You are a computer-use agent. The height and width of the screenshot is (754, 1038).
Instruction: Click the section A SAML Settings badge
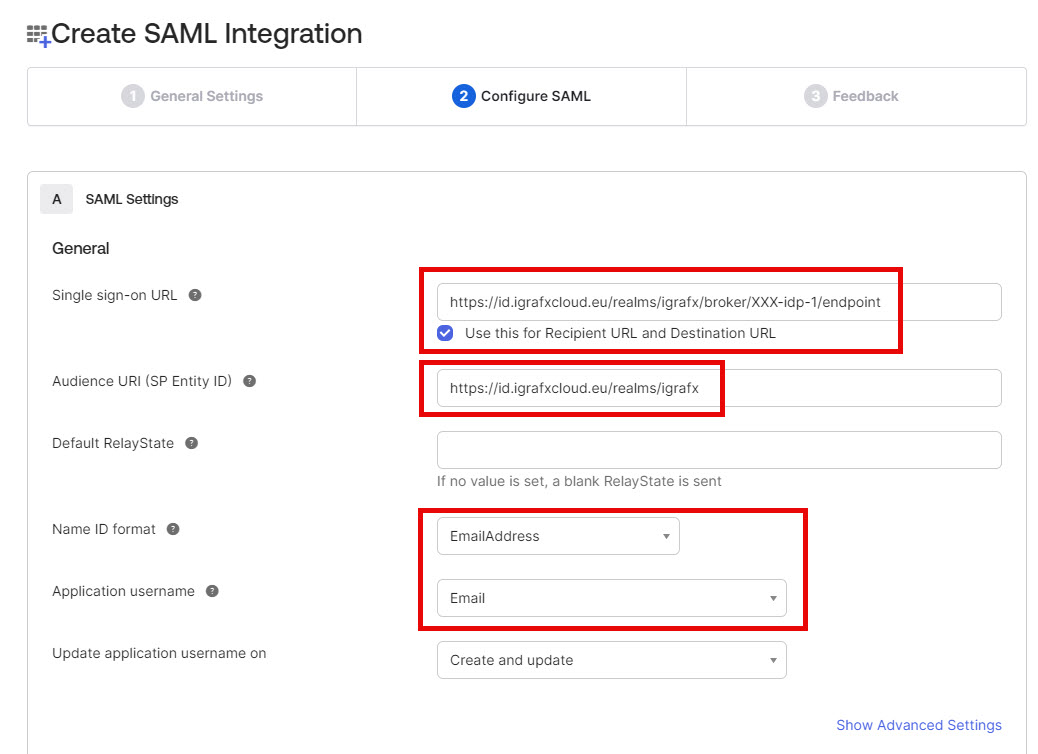[x=56, y=199]
